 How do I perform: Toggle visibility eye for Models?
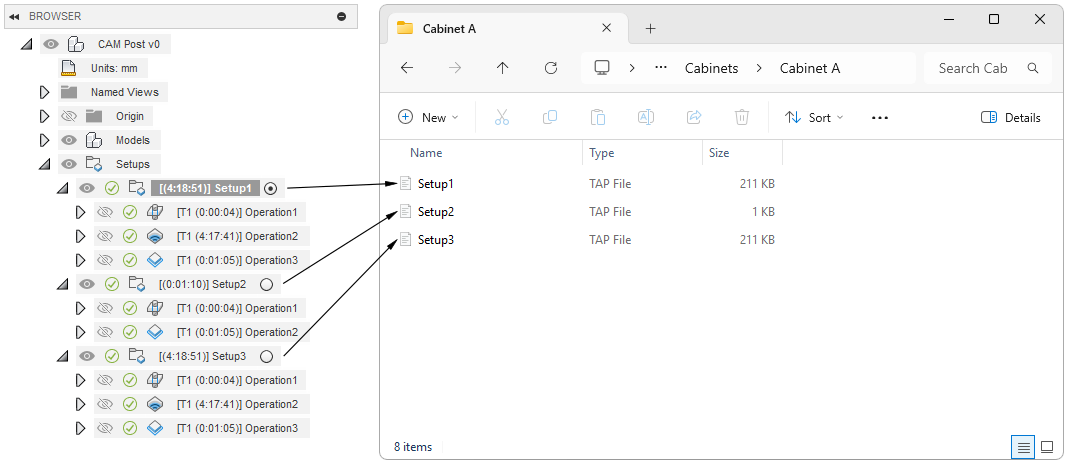(69, 140)
